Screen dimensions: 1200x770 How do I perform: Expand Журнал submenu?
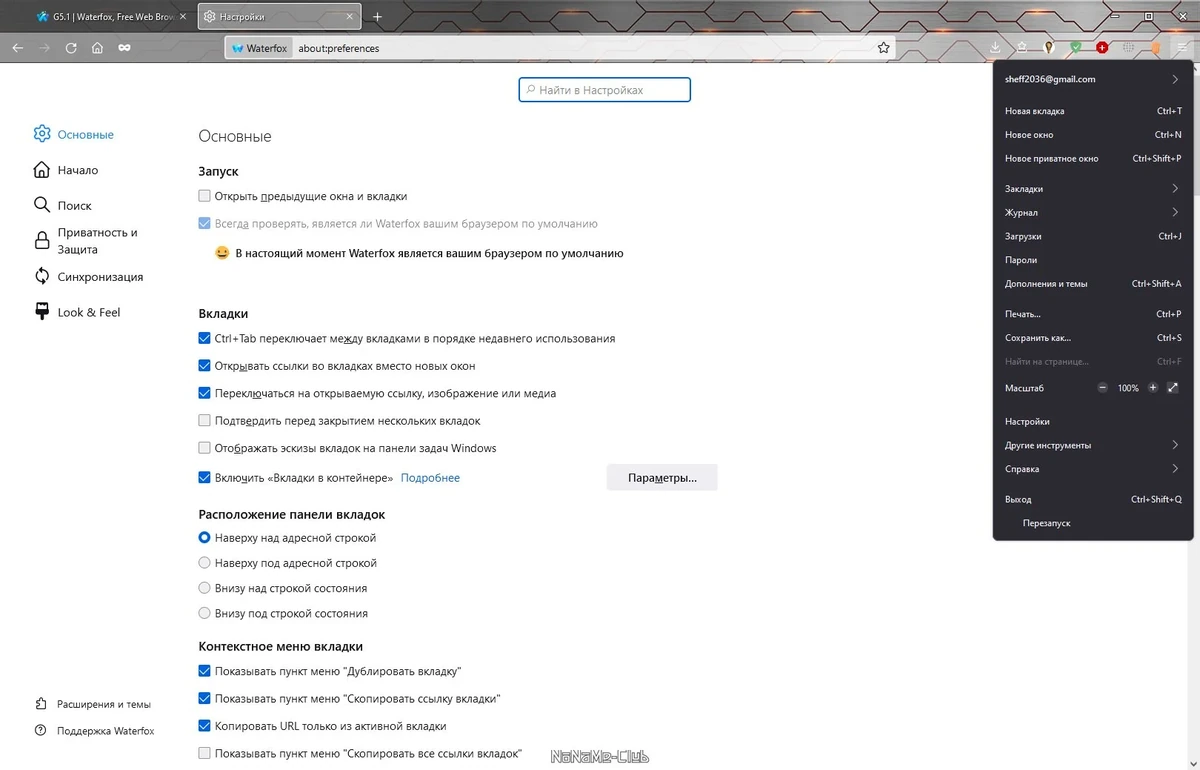pos(1093,212)
